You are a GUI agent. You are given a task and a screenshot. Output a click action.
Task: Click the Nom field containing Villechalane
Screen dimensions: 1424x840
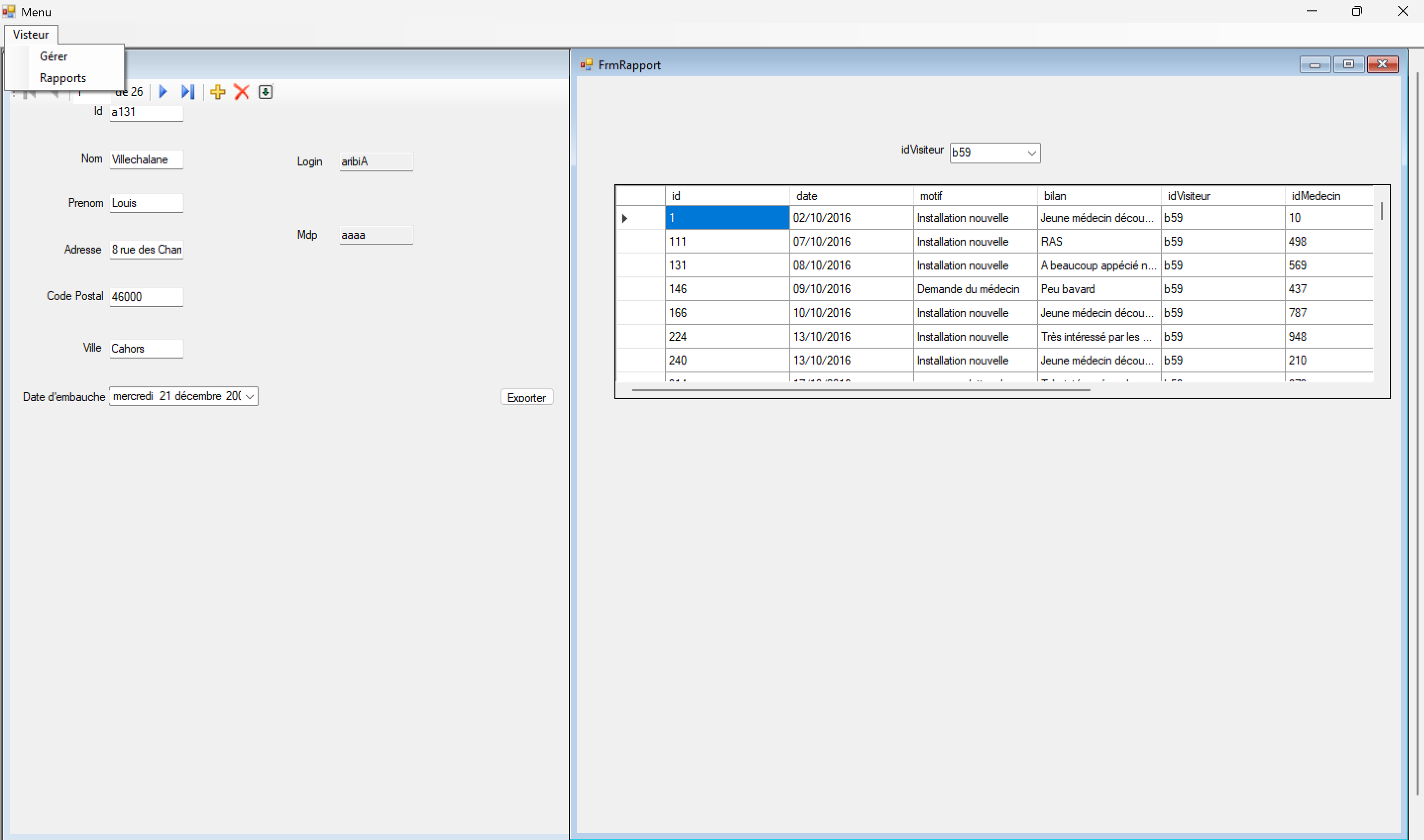(x=146, y=159)
